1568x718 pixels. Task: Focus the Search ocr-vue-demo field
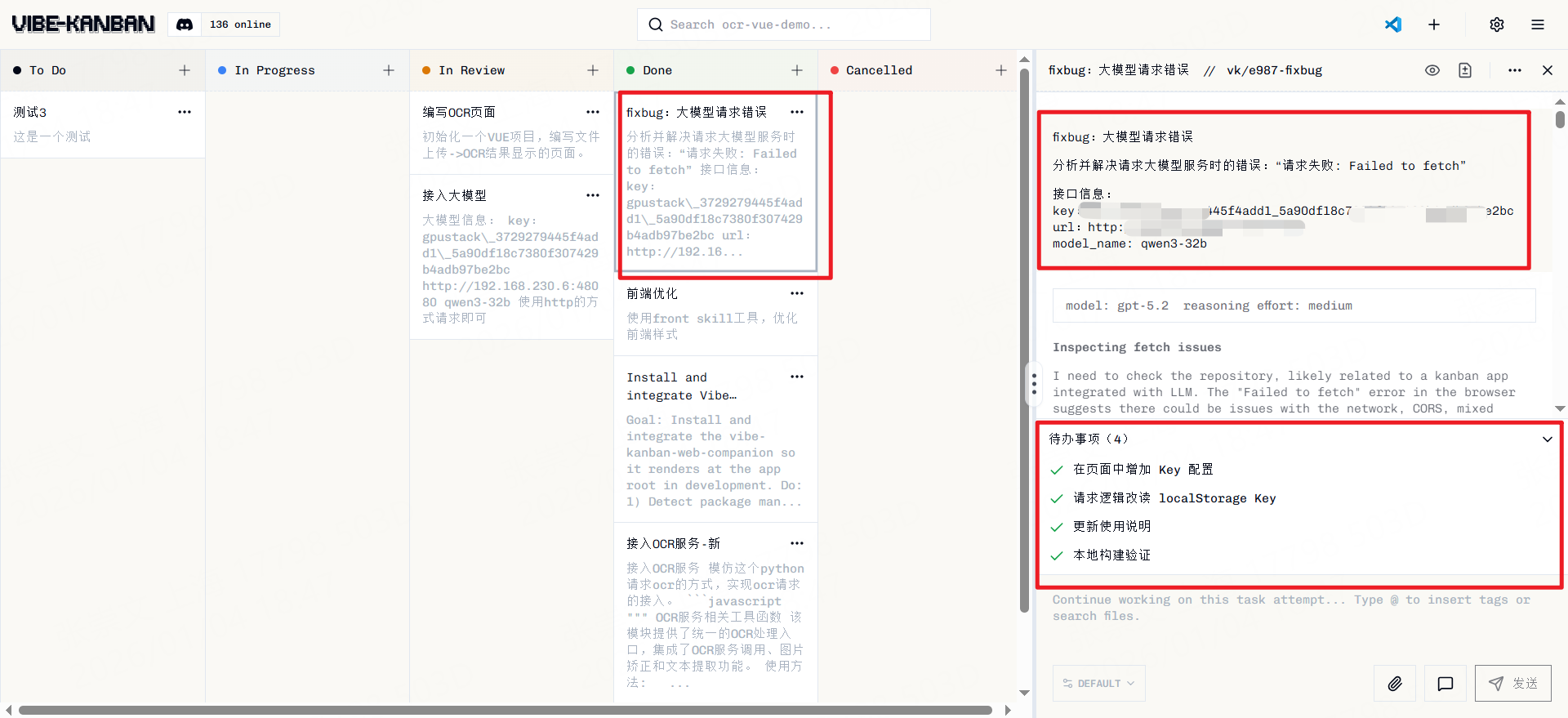784,25
